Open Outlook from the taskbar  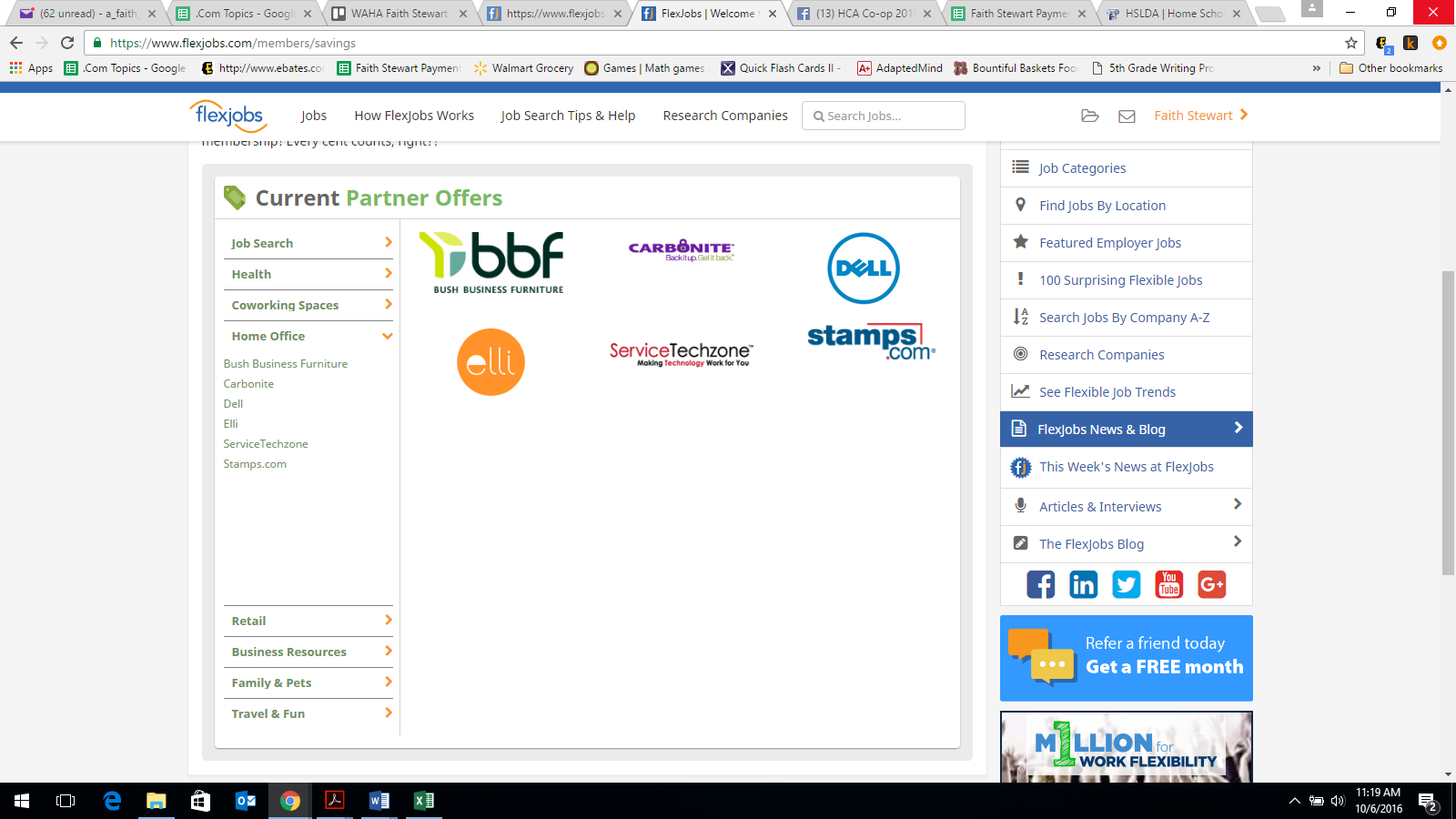246,801
